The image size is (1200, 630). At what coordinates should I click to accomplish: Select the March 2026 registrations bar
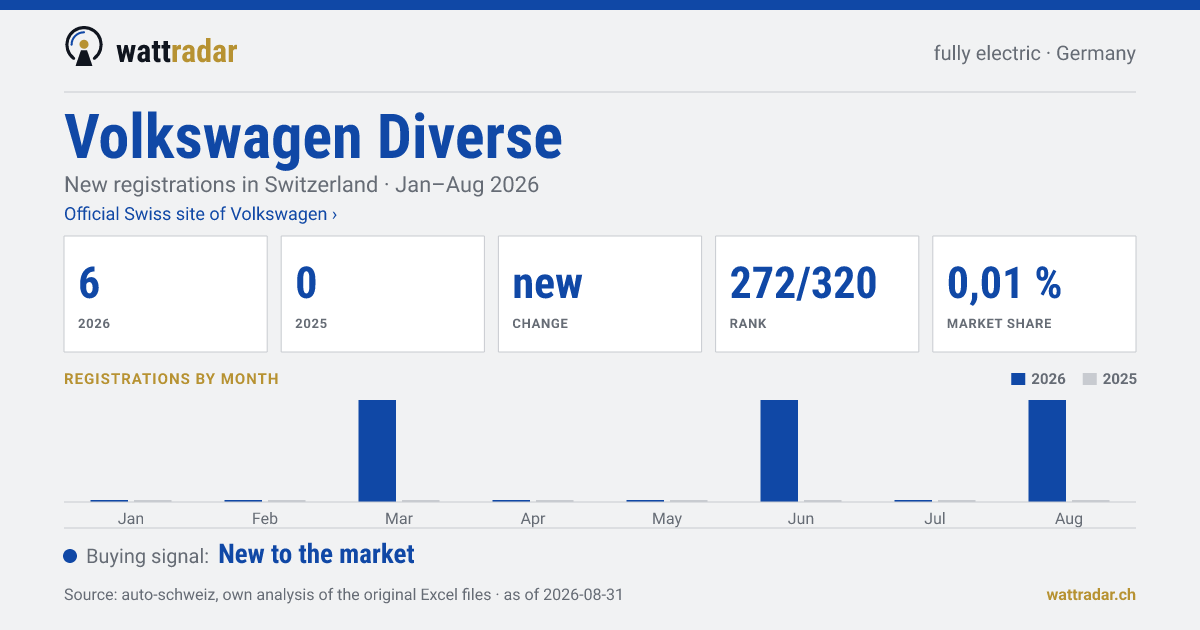click(x=377, y=450)
